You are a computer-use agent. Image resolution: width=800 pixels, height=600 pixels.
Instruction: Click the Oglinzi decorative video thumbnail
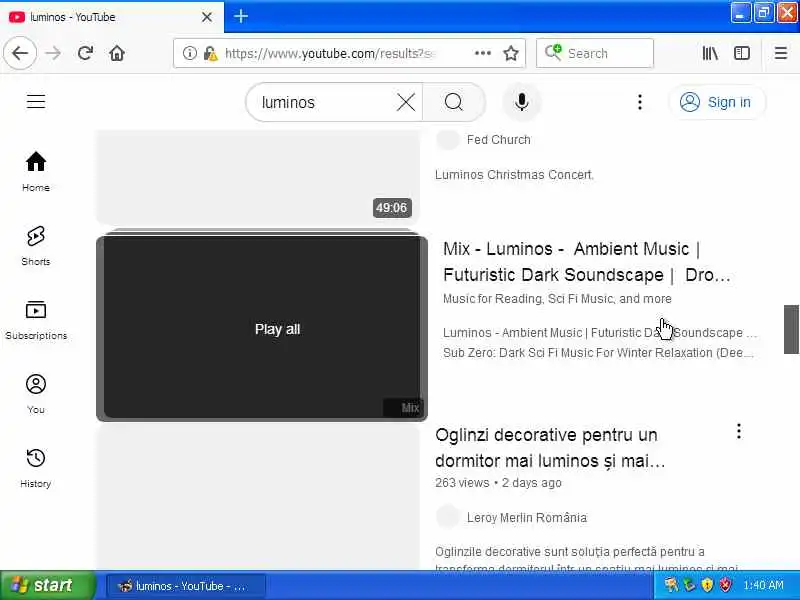[x=258, y=497]
